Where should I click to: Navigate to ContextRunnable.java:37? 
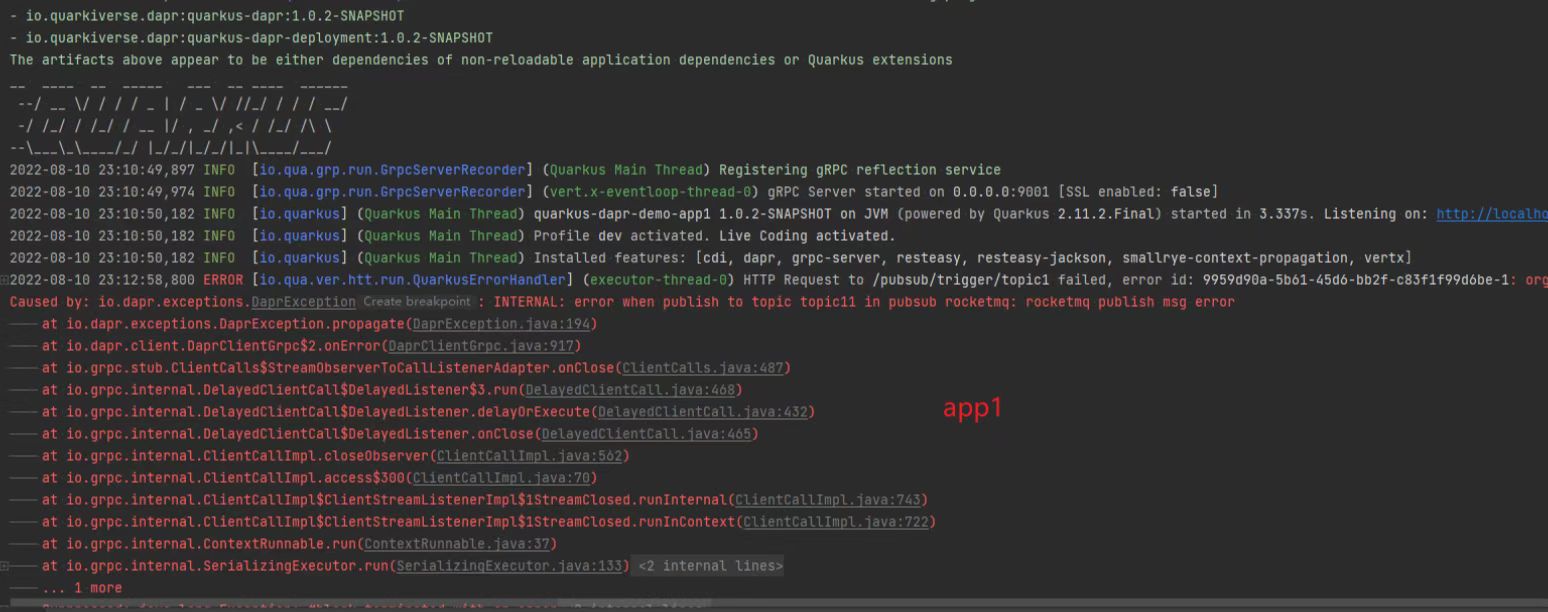tap(457, 544)
